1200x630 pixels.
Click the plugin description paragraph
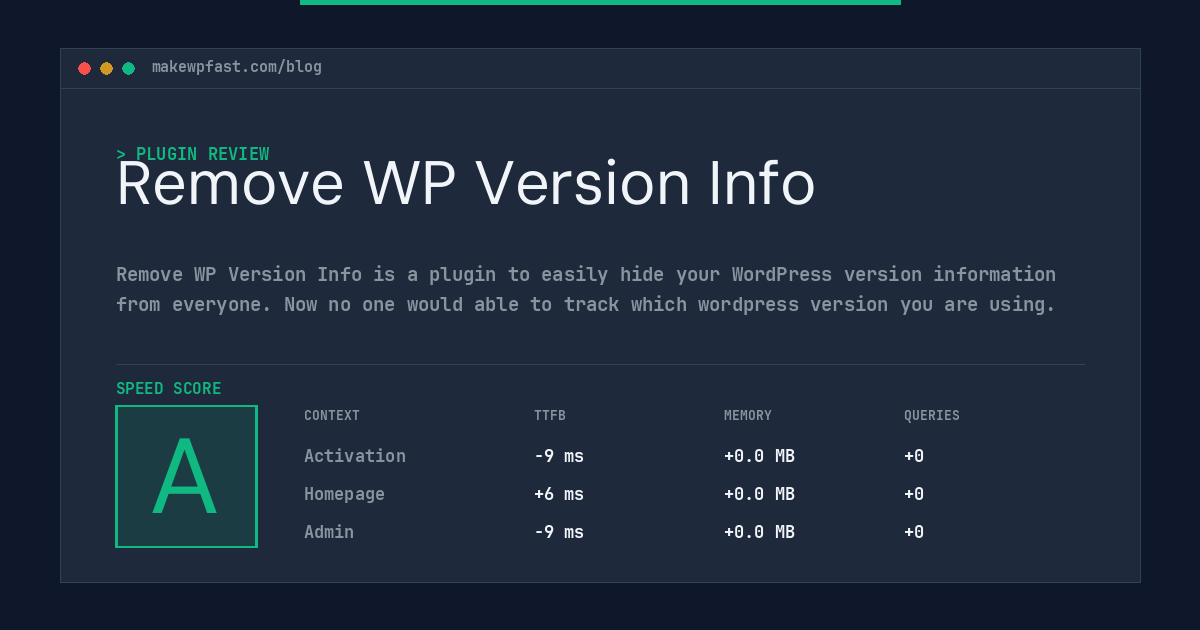[x=586, y=289]
